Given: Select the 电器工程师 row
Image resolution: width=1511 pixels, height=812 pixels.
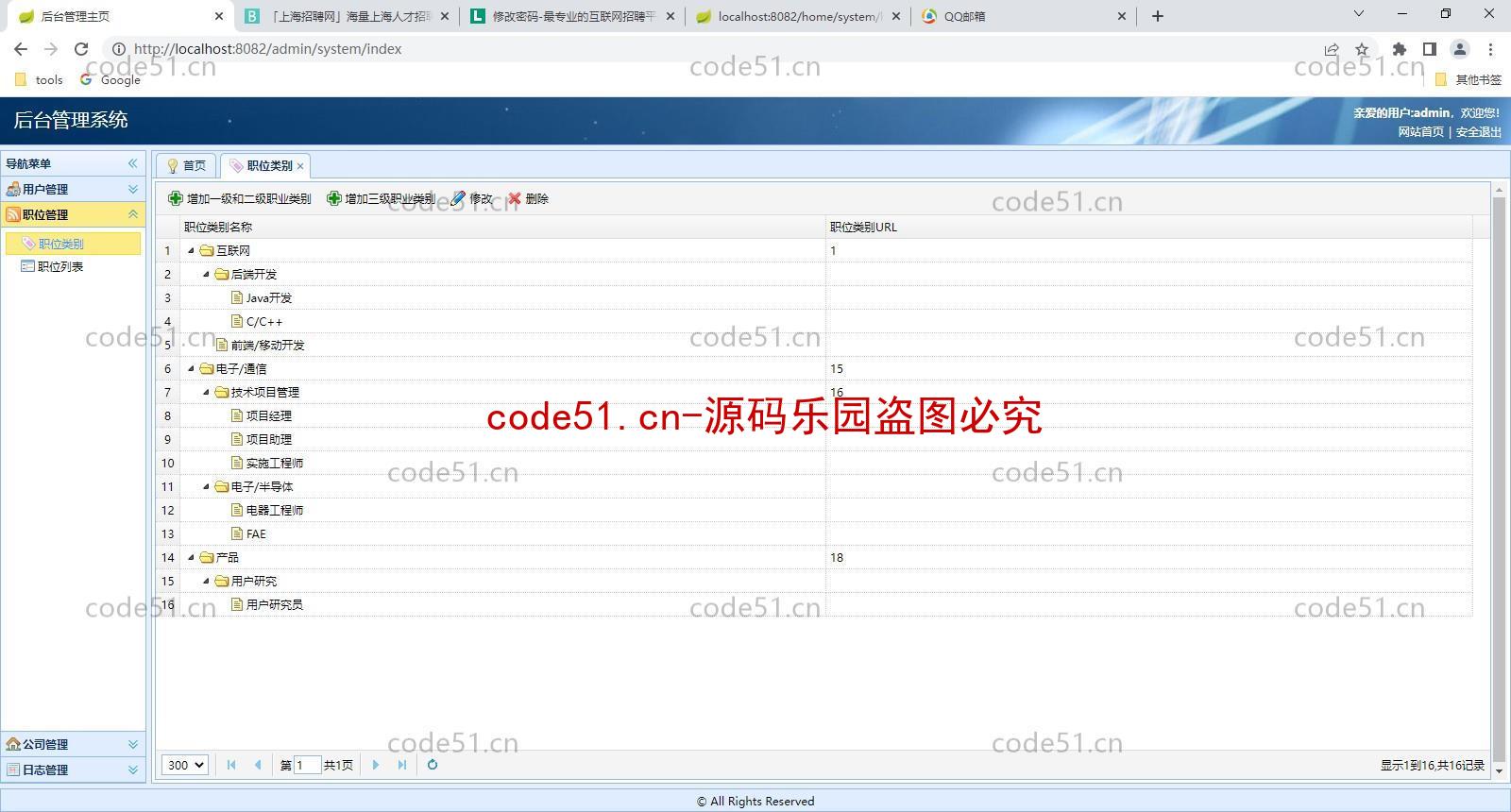Looking at the screenshot, I should click(814, 510).
